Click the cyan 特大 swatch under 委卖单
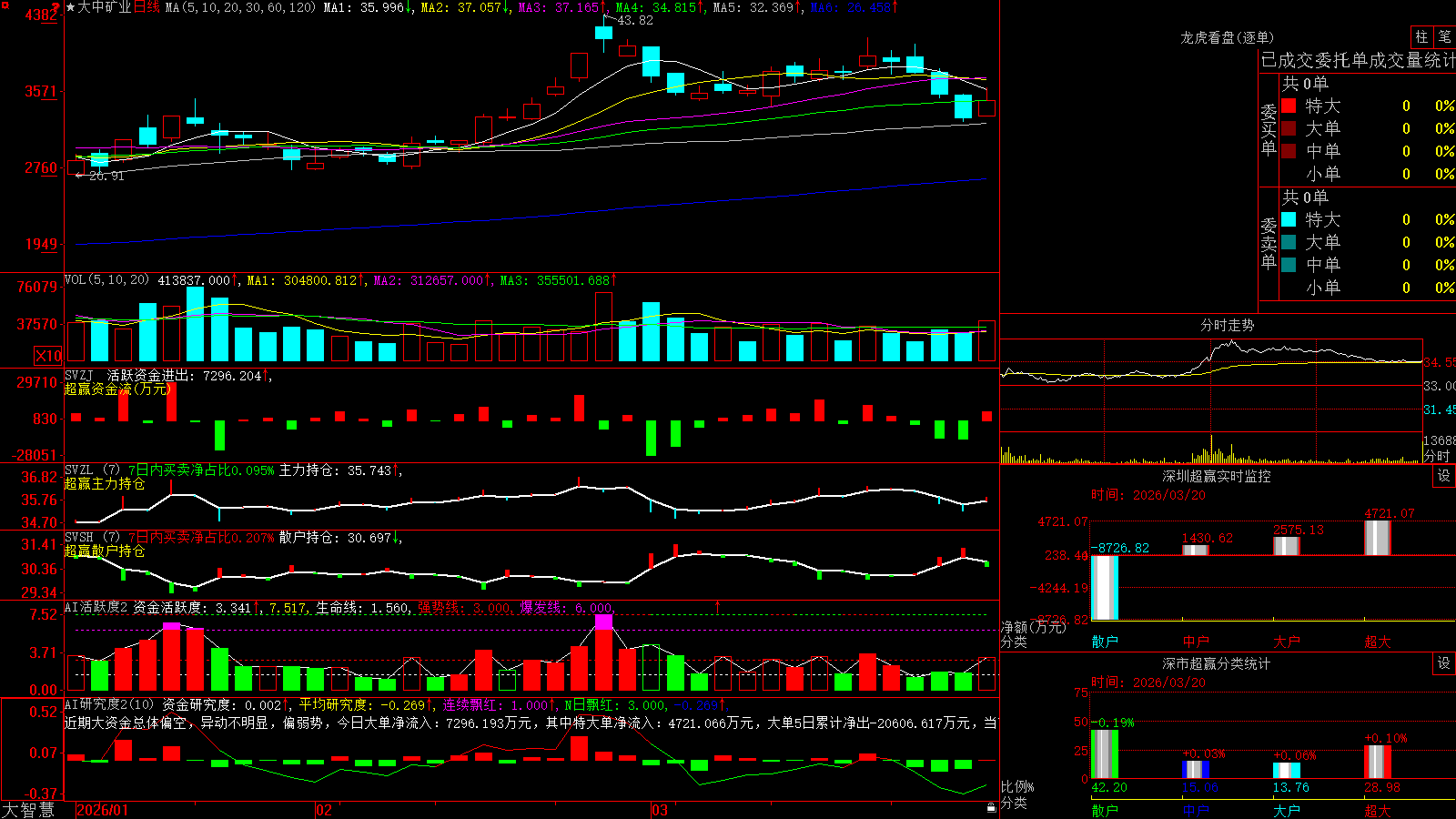 1289,219
